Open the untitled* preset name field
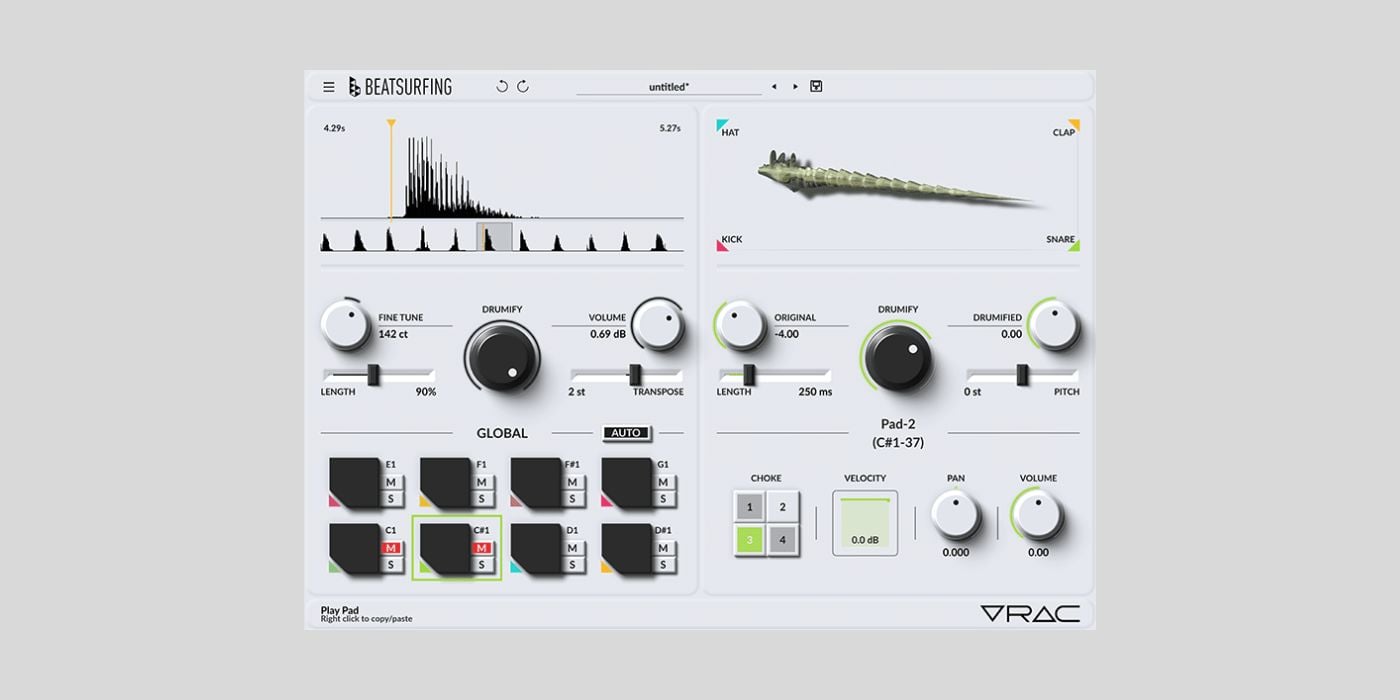The image size is (1400, 700). point(669,87)
